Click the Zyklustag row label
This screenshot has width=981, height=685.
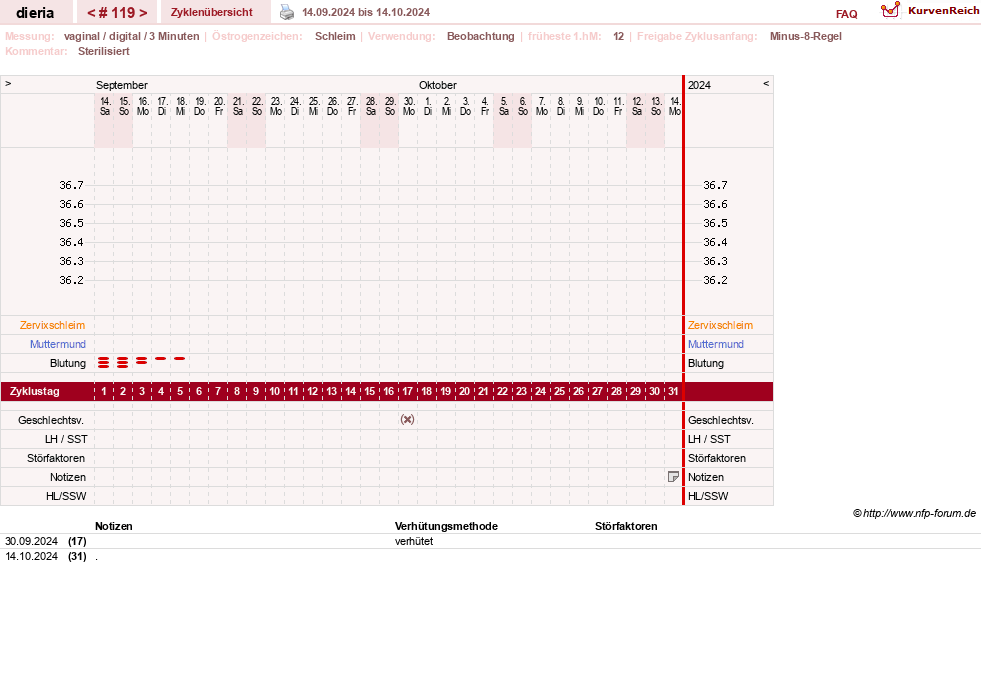pos(34,391)
